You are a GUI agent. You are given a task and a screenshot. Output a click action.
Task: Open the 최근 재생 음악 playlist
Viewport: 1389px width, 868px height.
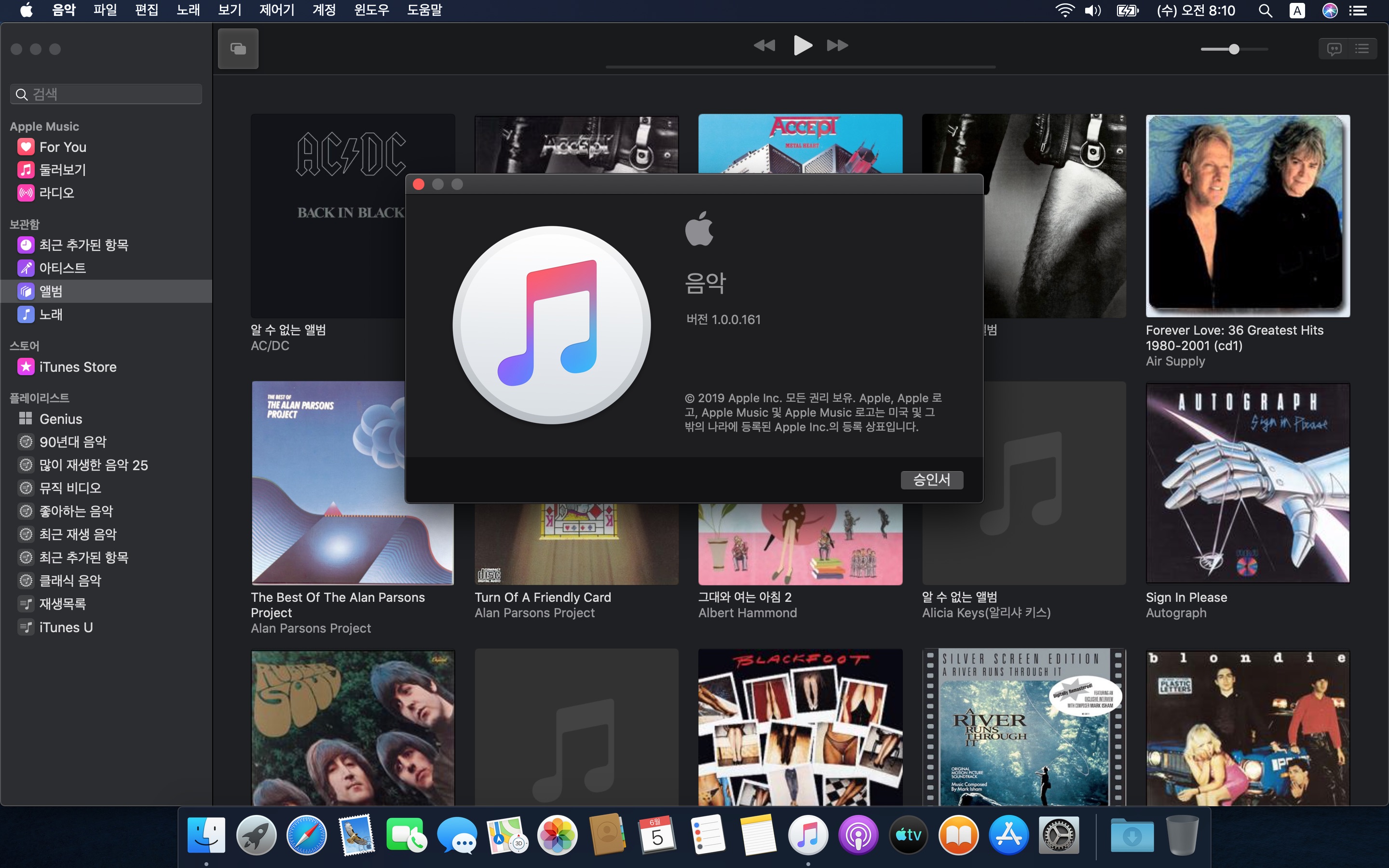[x=106, y=534]
